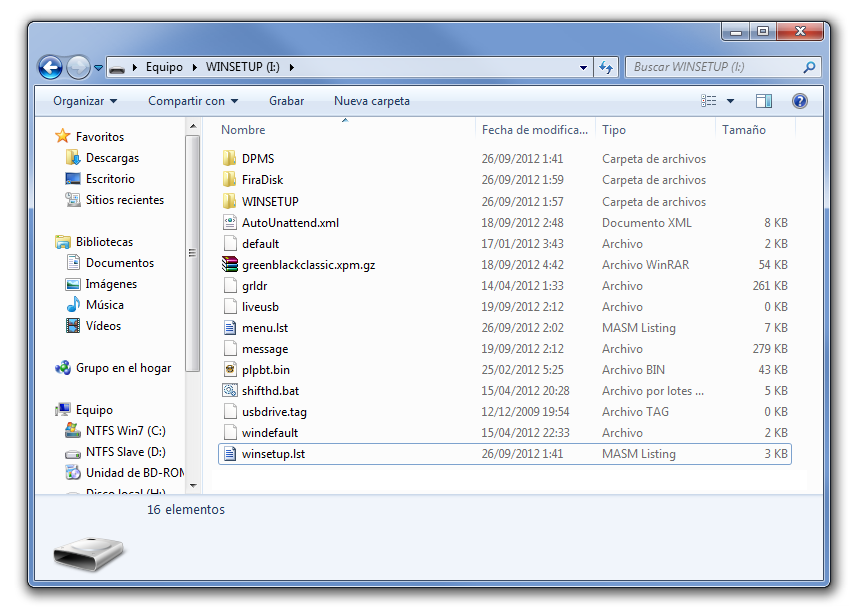
Task: Open Grupo en el hogar
Action: tap(123, 368)
